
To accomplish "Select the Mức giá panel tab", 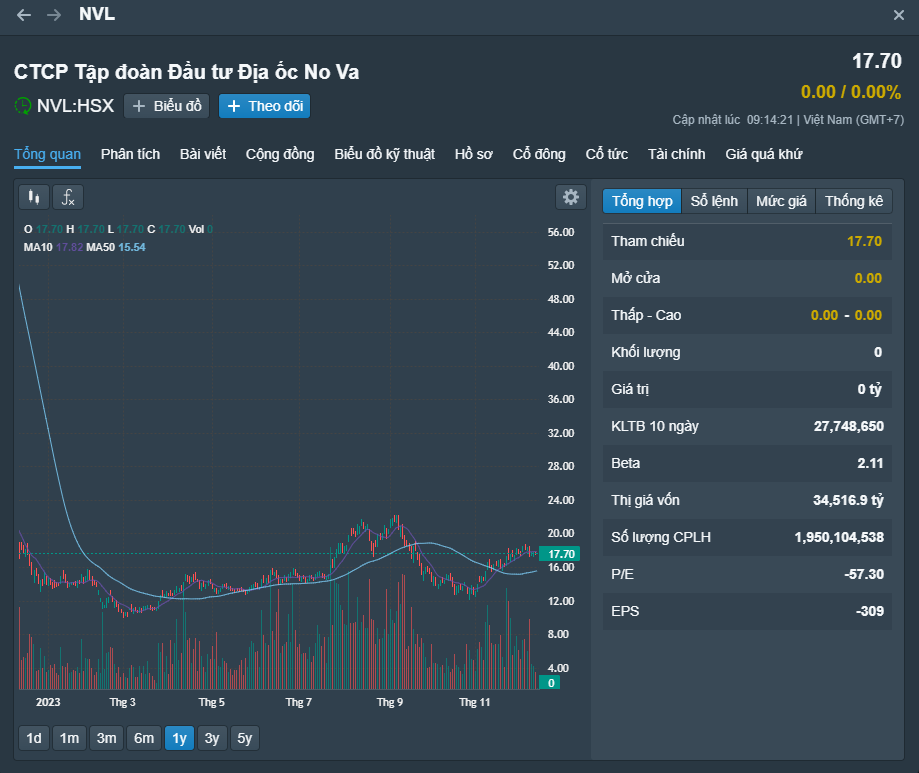I will pos(781,201).
